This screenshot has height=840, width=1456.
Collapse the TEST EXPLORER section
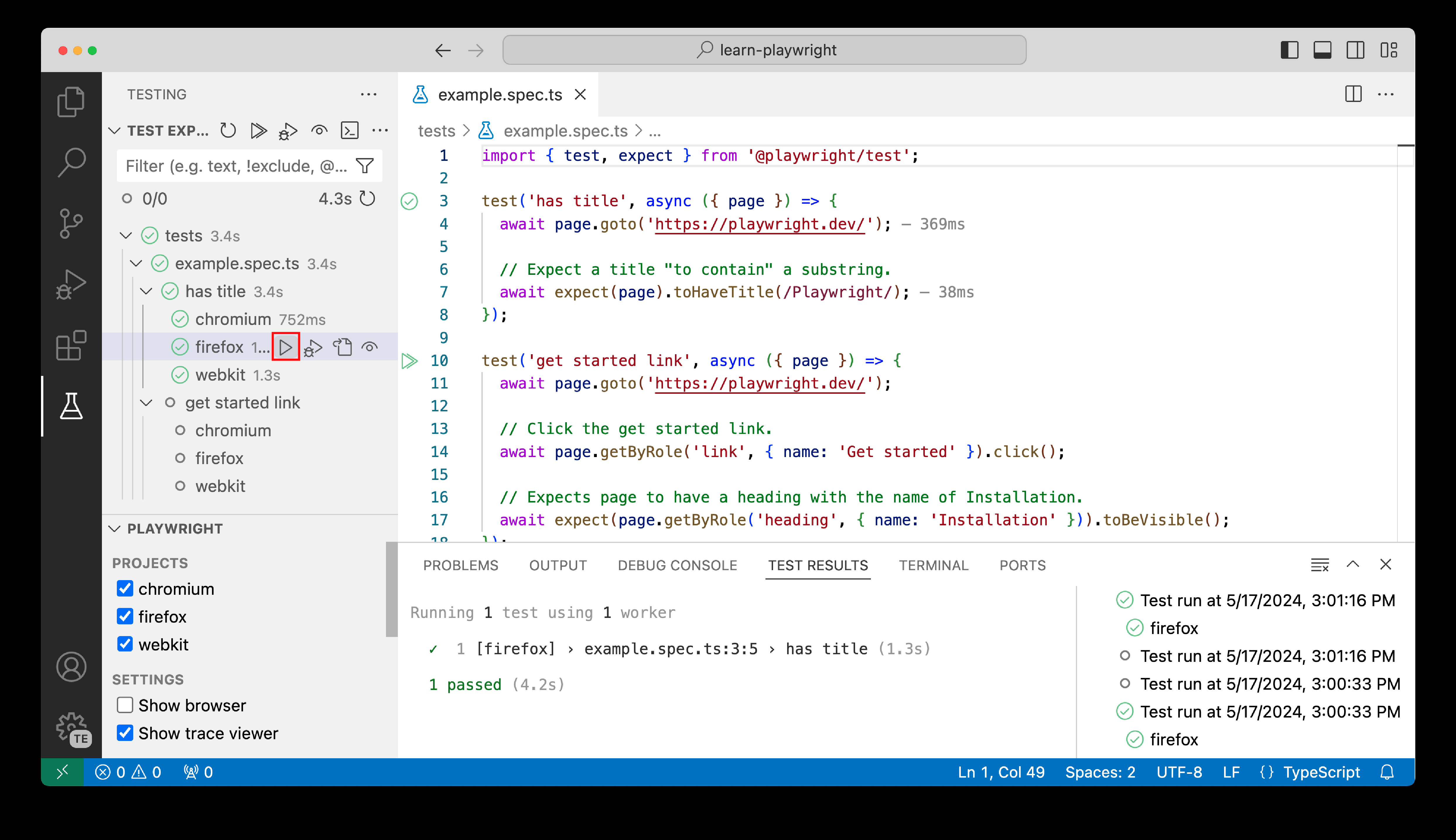(x=115, y=131)
